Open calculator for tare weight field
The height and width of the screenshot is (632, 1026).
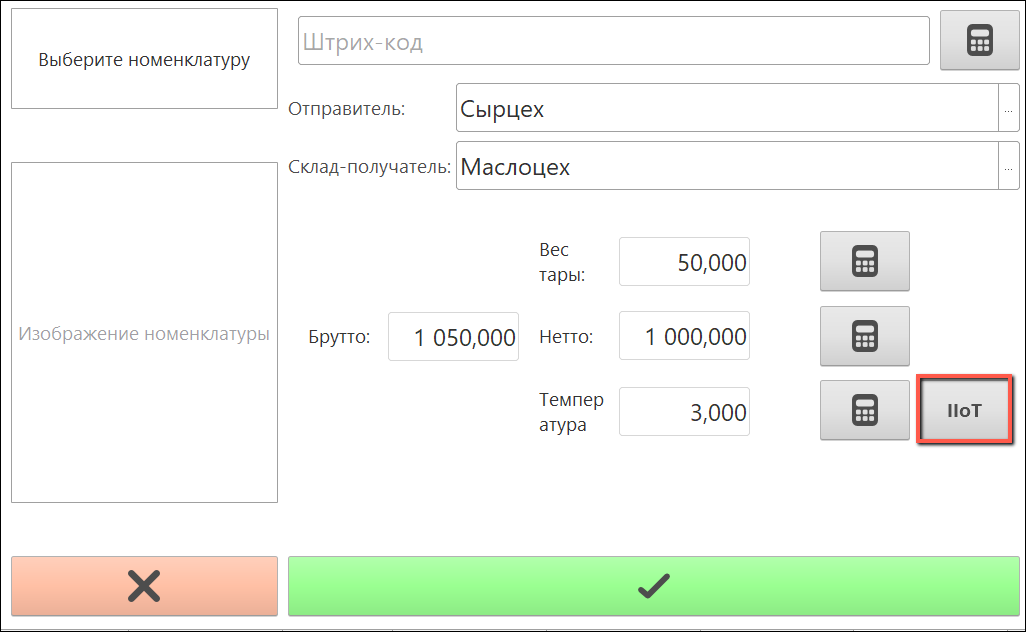[864, 261]
